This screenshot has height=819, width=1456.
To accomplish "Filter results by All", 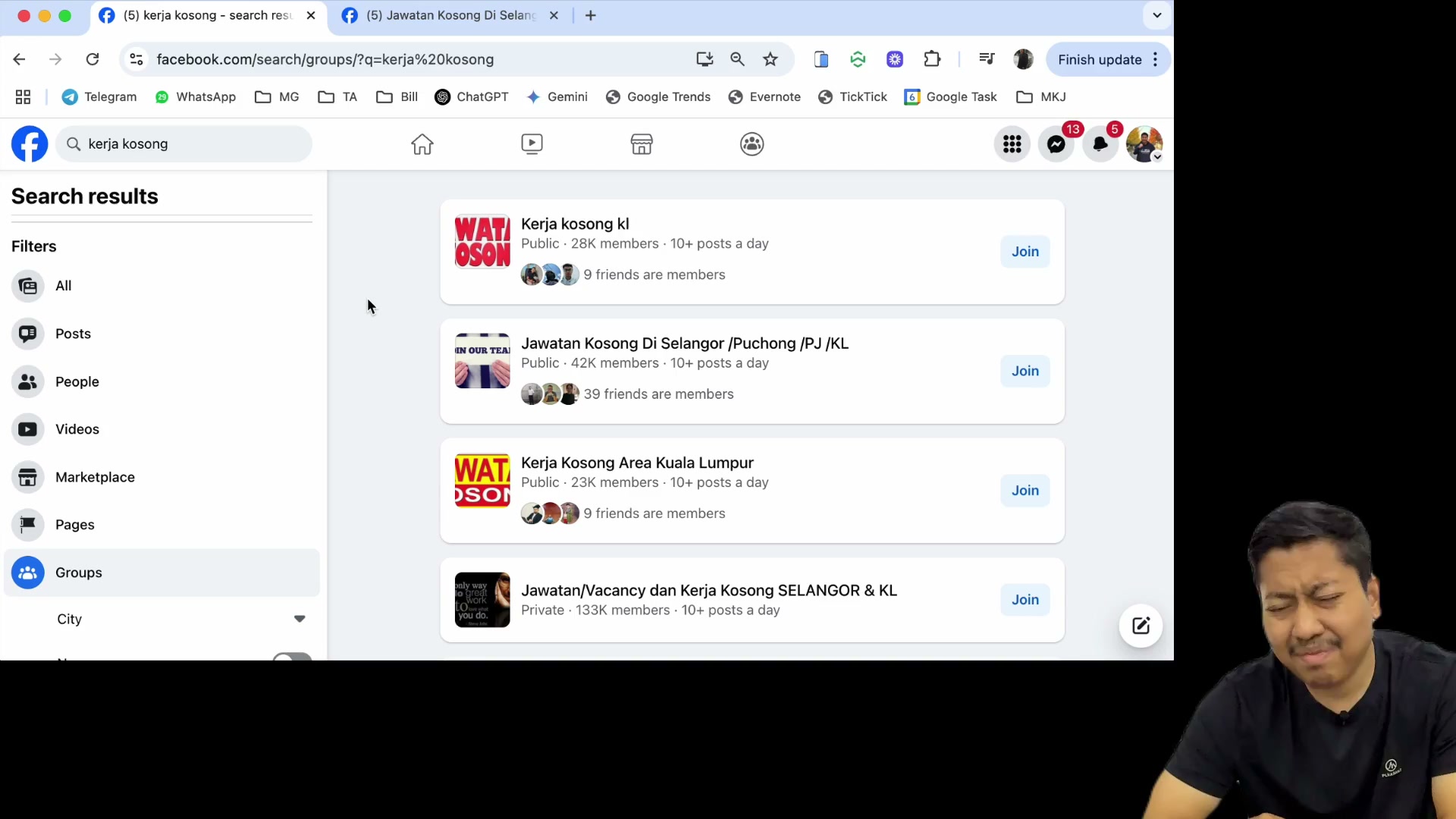I will point(162,286).
